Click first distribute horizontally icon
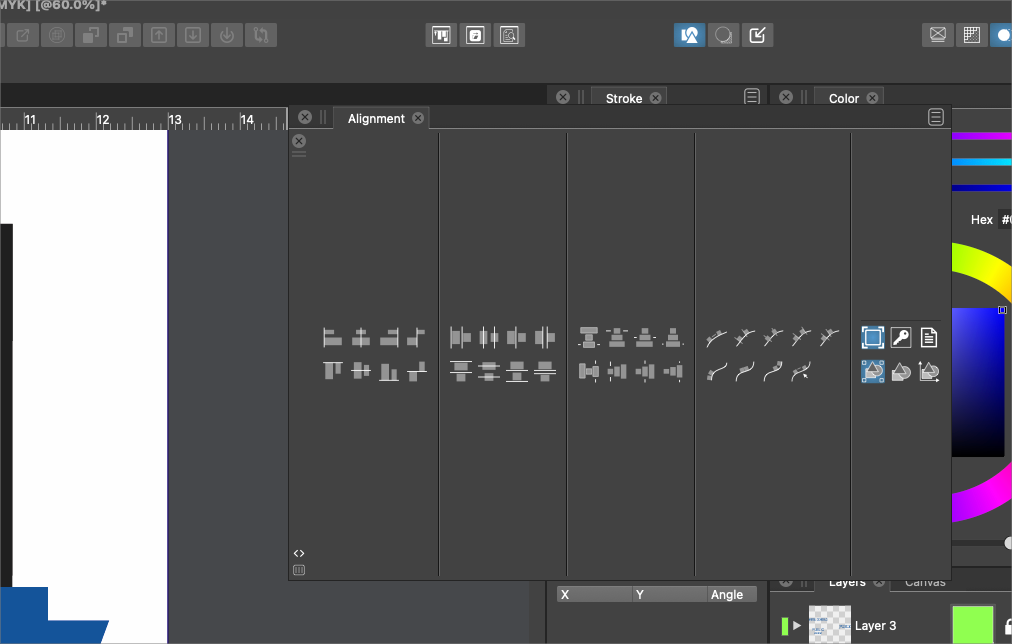This screenshot has height=644, width=1012. [460, 338]
